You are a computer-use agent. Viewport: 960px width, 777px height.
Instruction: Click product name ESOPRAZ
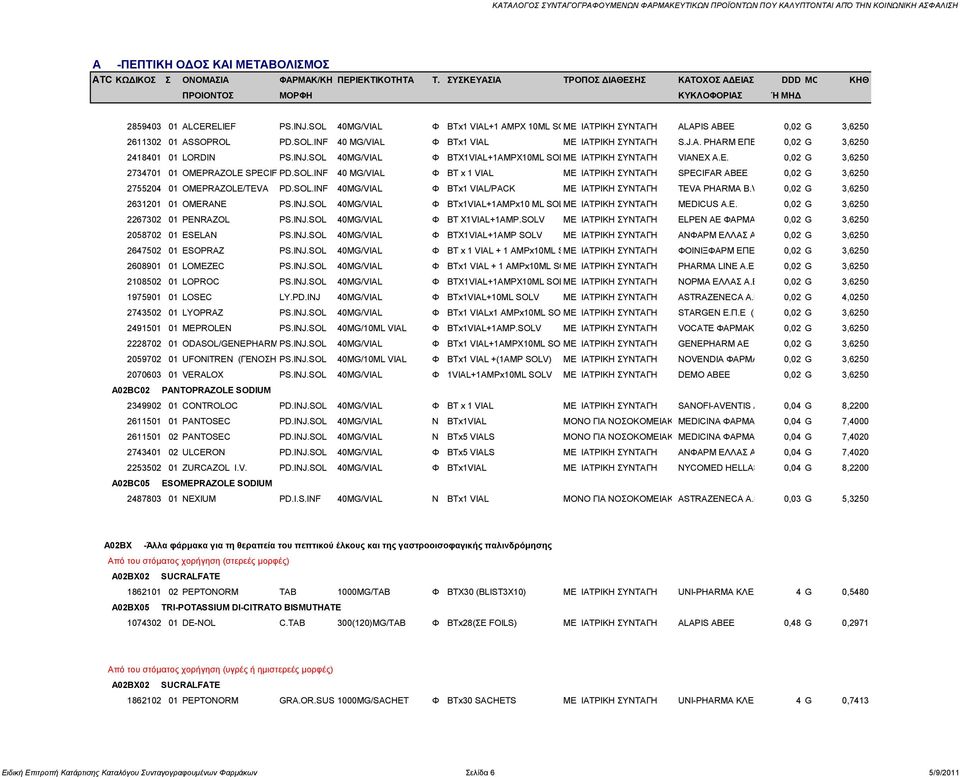point(203,250)
